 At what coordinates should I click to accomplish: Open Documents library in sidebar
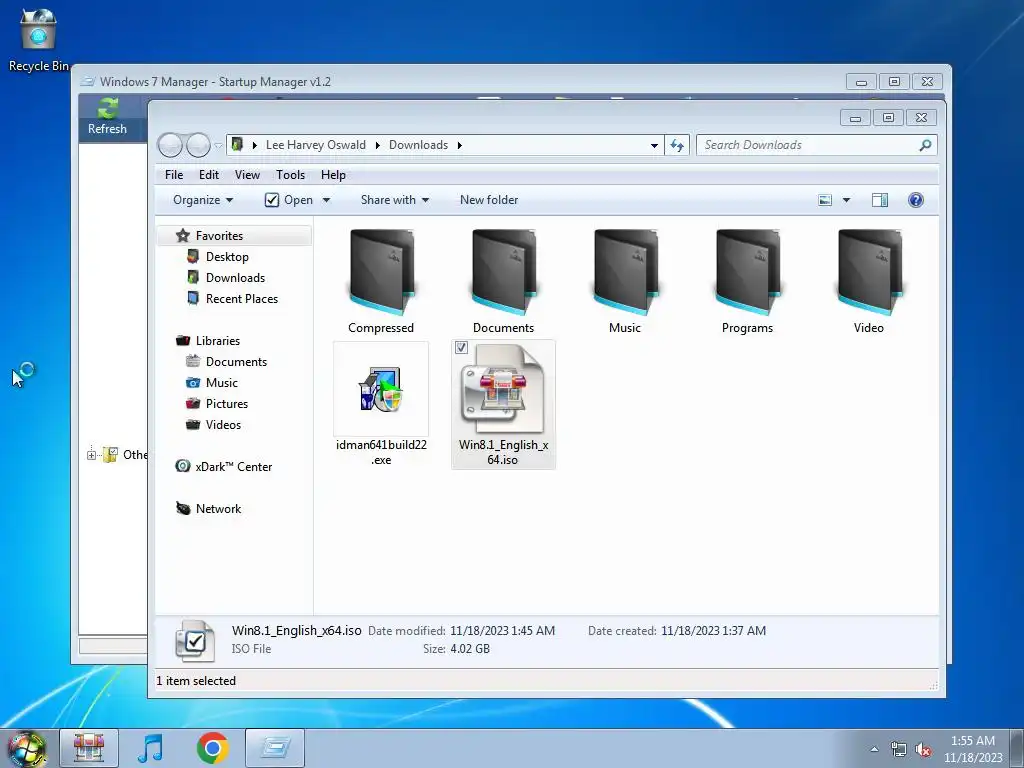(x=236, y=362)
